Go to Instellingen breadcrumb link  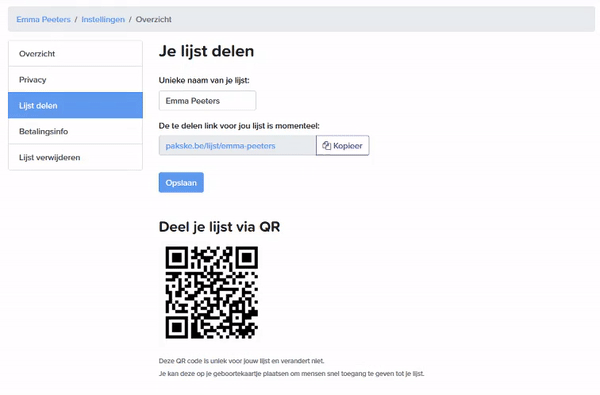point(103,20)
